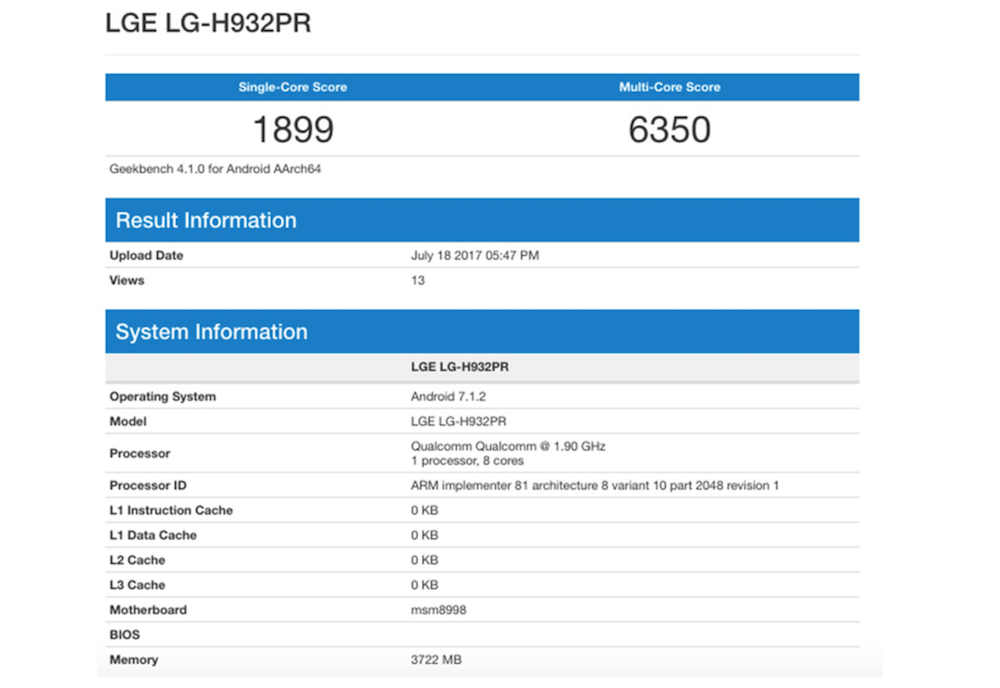Click the L1 Instruction Cache row label

click(x=171, y=511)
